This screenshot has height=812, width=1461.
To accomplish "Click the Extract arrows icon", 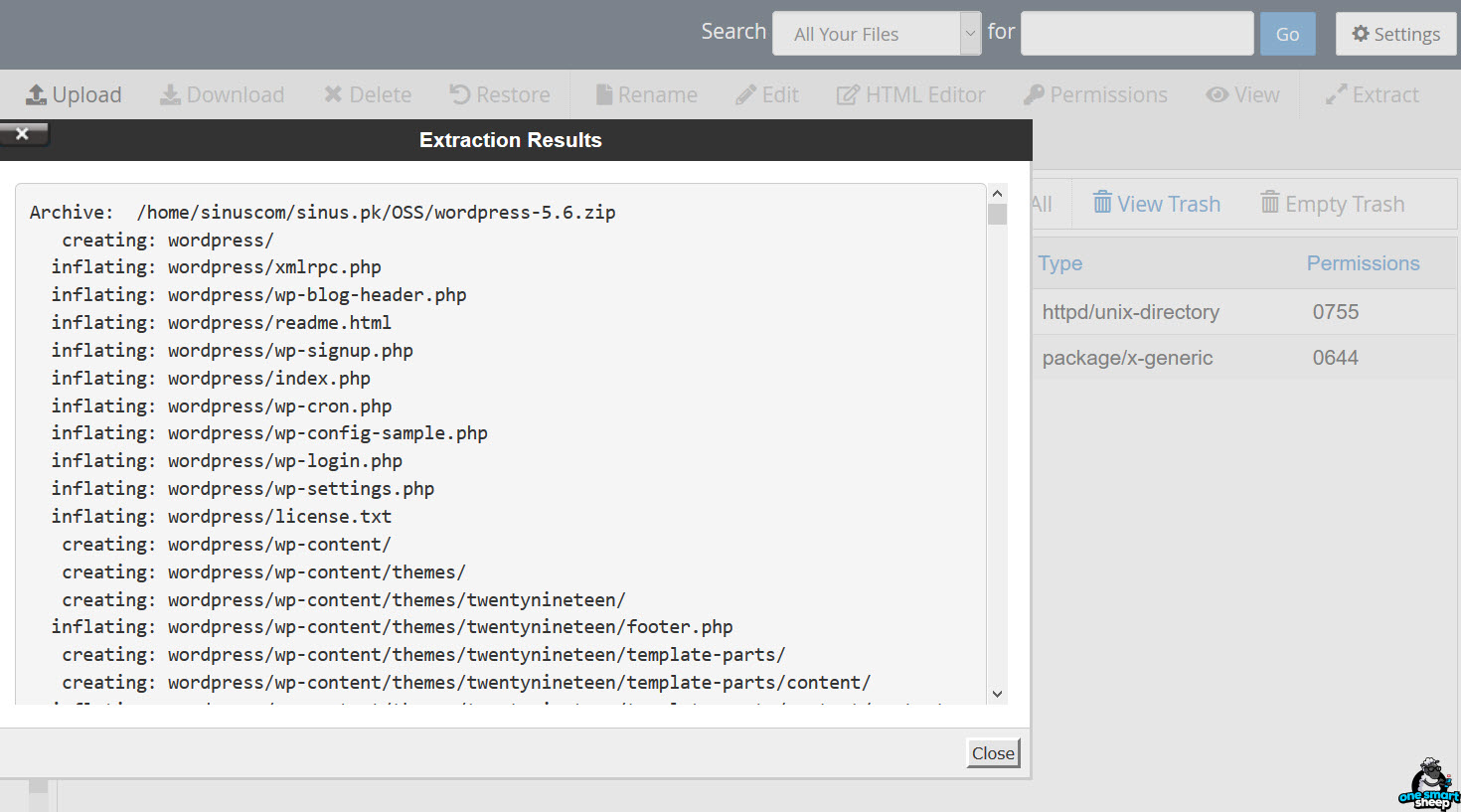I will click(1336, 94).
